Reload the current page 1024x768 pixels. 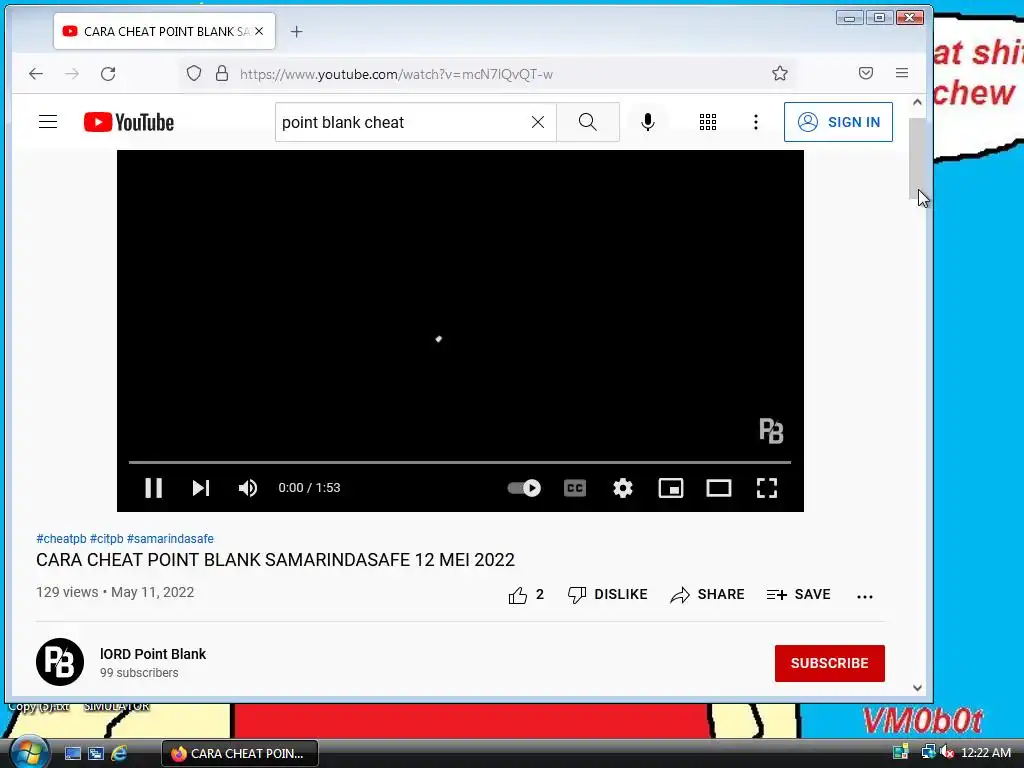tap(108, 74)
